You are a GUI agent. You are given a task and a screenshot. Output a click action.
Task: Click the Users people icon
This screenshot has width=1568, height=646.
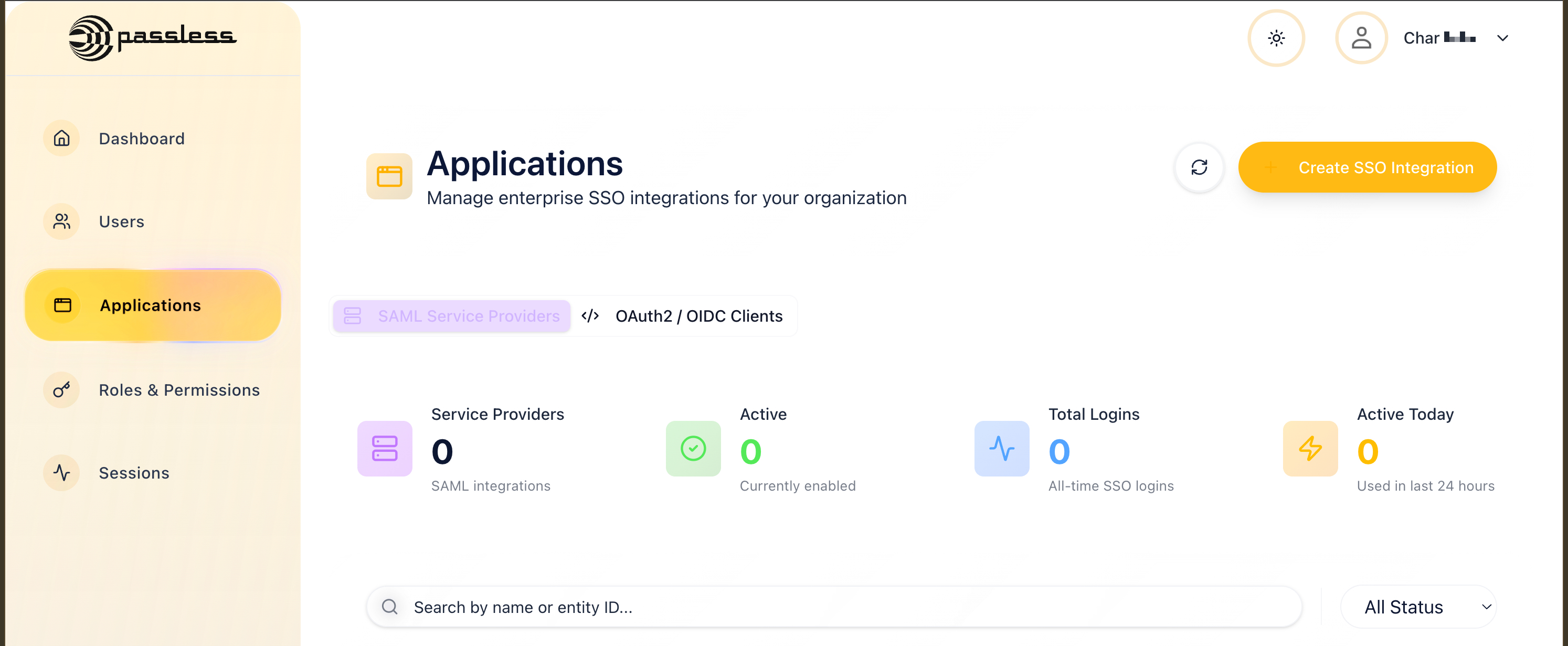[x=61, y=221]
